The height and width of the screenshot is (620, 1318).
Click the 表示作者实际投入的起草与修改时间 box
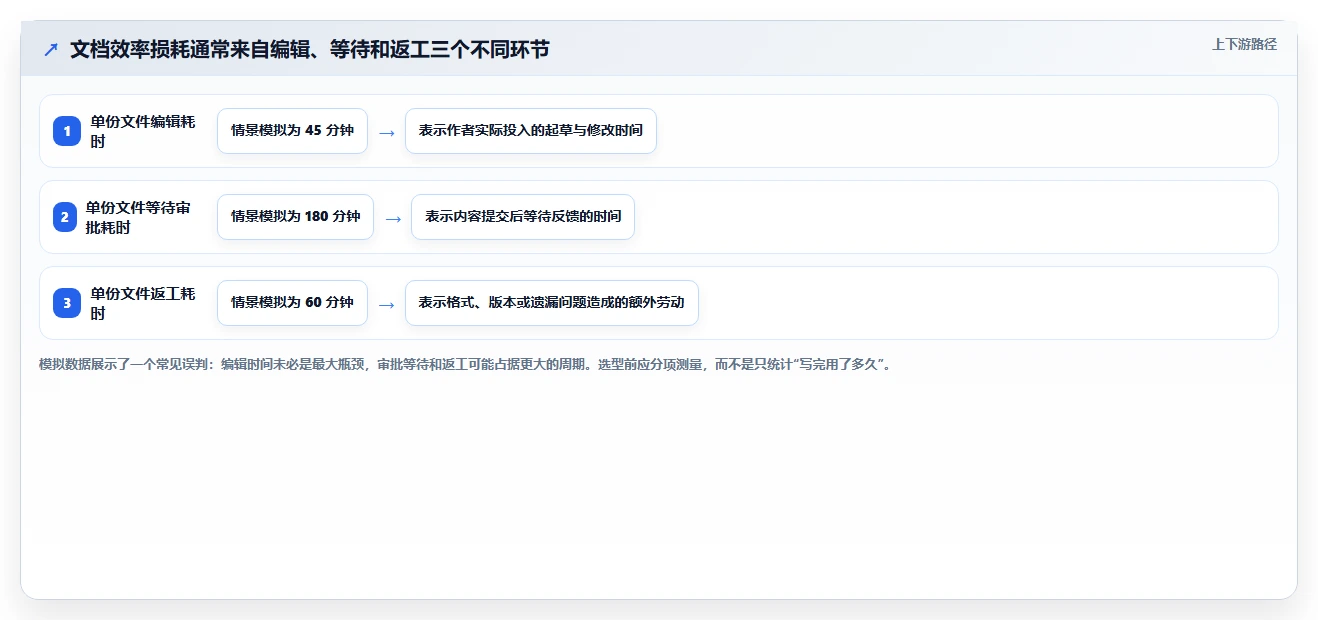[x=531, y=131]
